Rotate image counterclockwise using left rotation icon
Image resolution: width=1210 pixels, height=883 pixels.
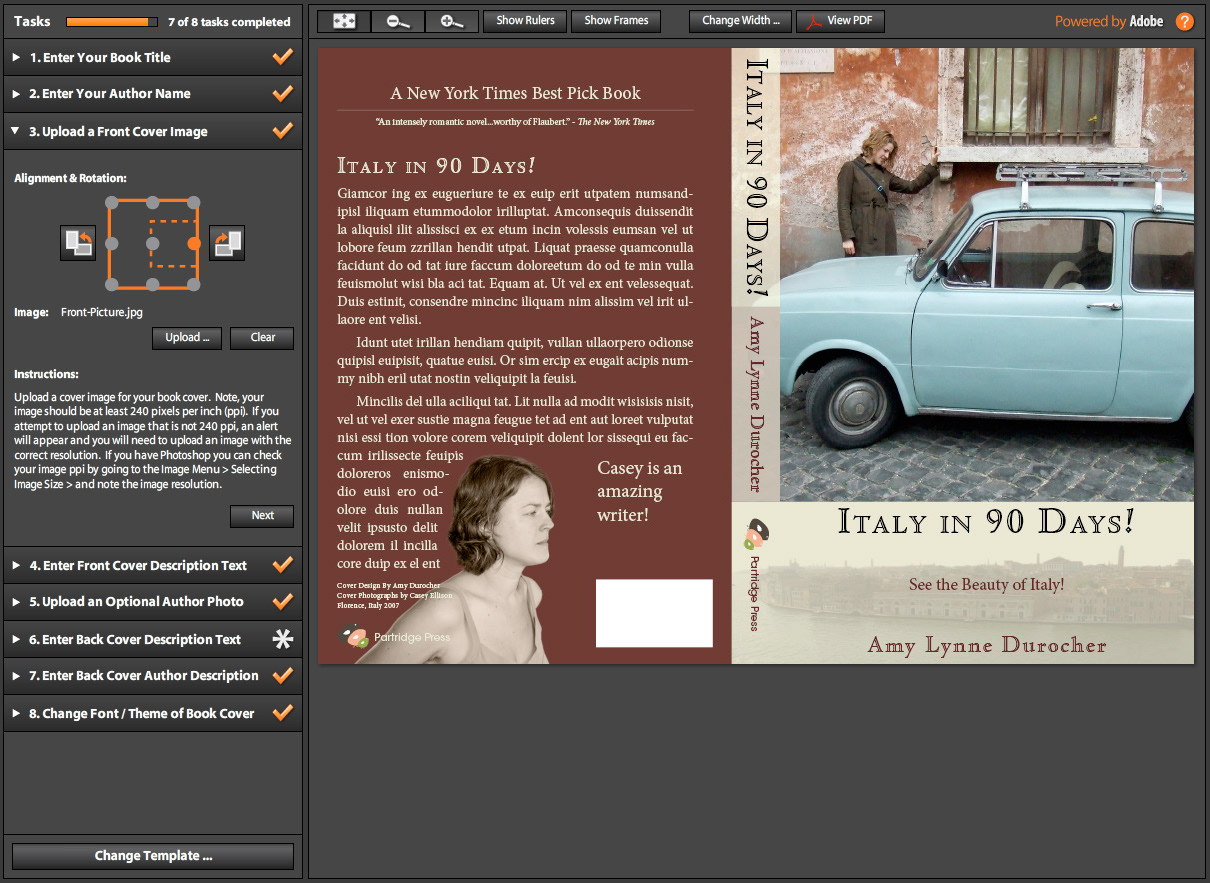pyautogui.click(x=78, y=243)
